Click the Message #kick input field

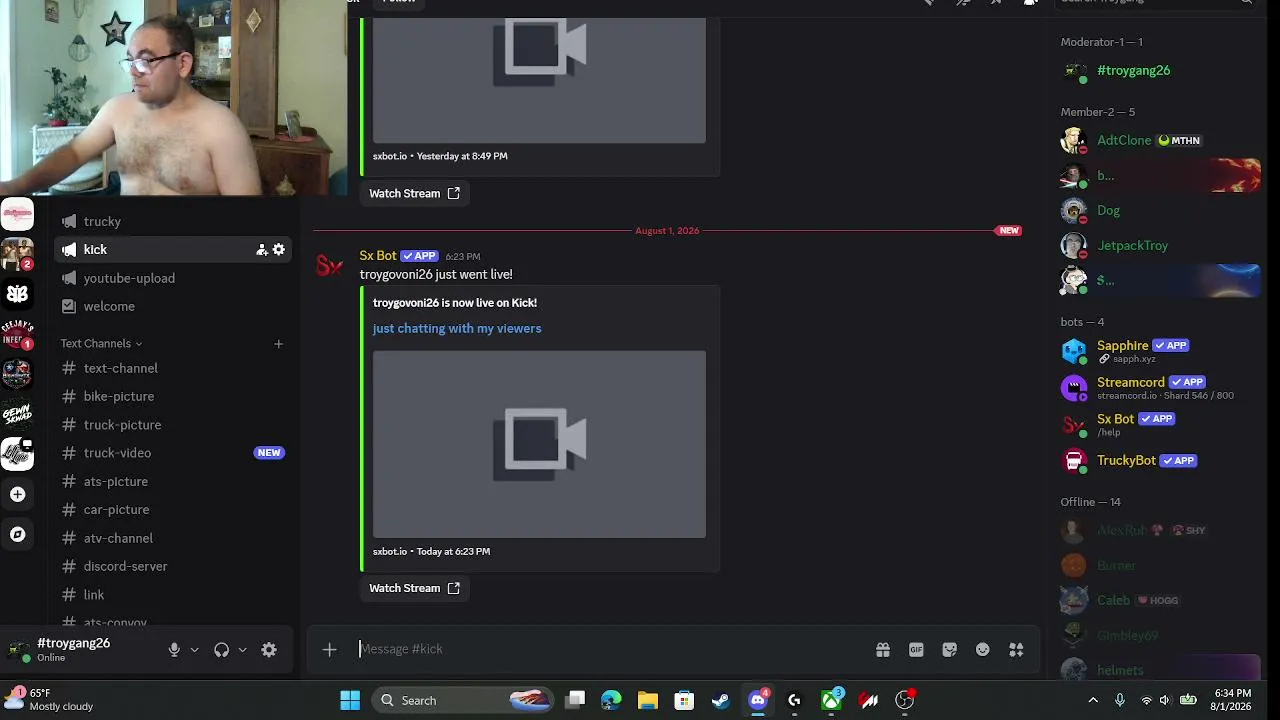tap(610, 649)
